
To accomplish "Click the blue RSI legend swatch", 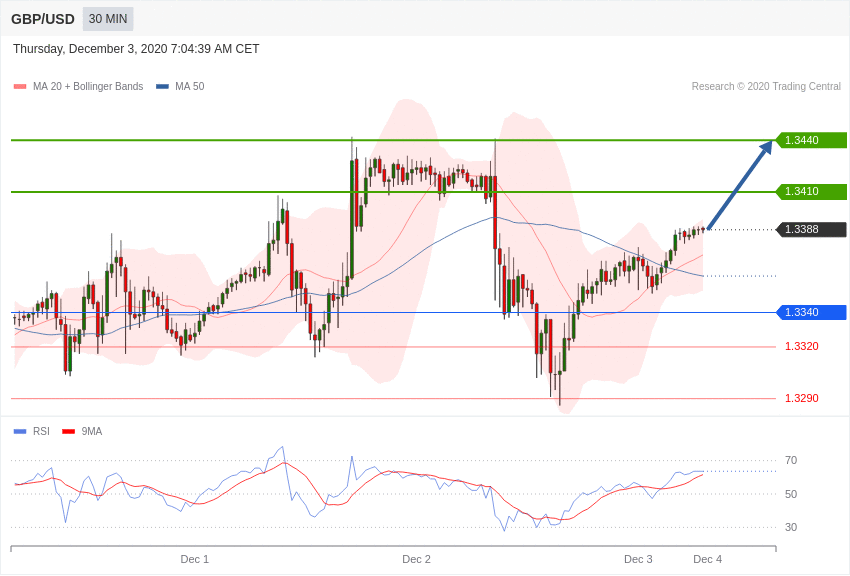I will coord(20,431).
